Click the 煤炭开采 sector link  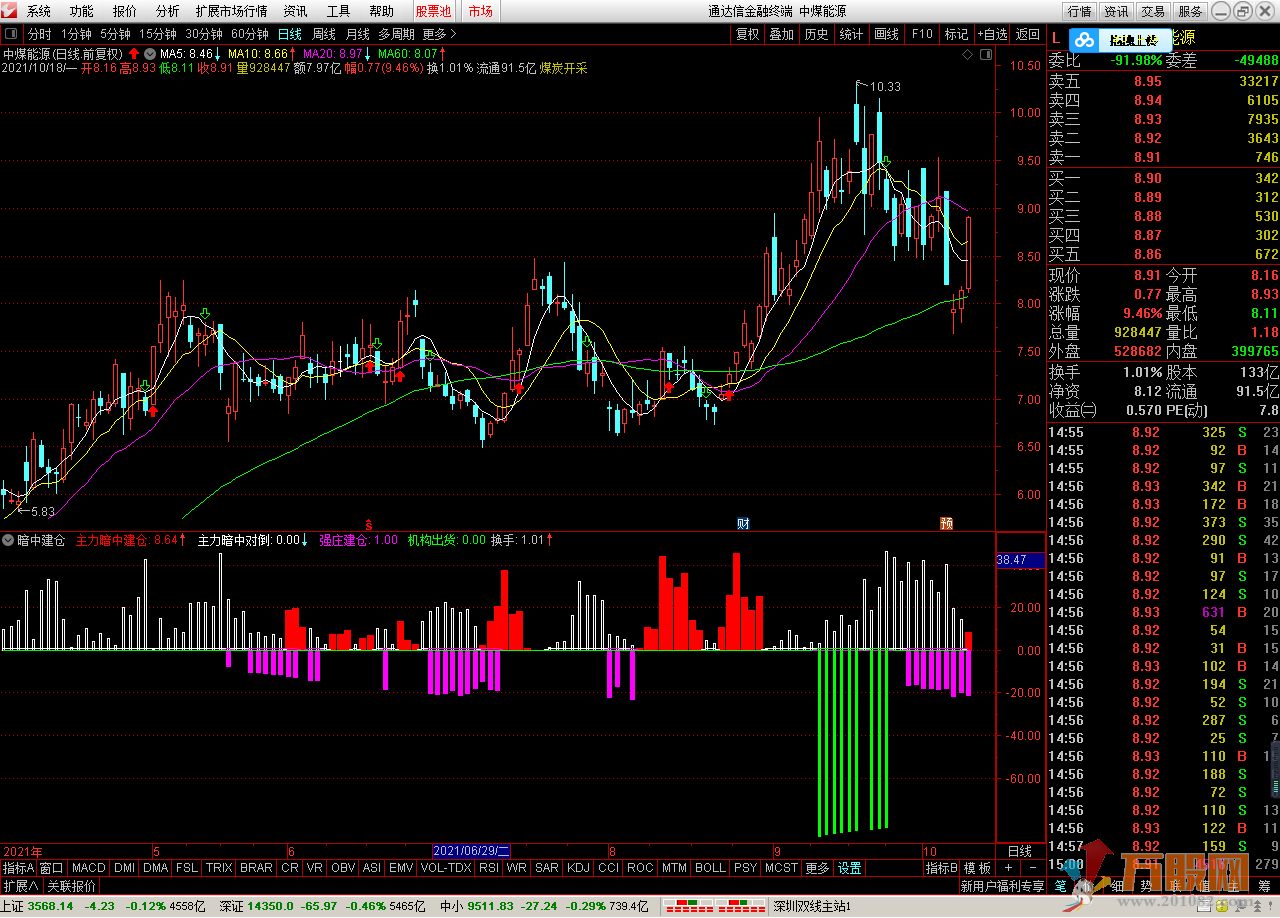click(564, 69)
